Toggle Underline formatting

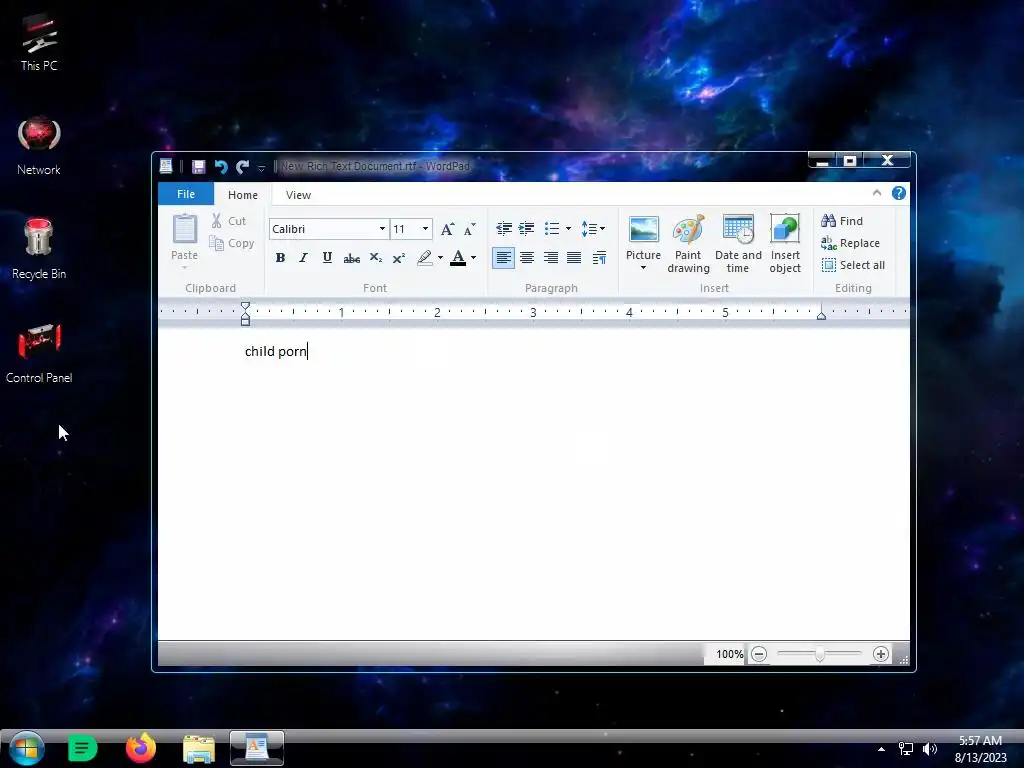click(327, 258)
